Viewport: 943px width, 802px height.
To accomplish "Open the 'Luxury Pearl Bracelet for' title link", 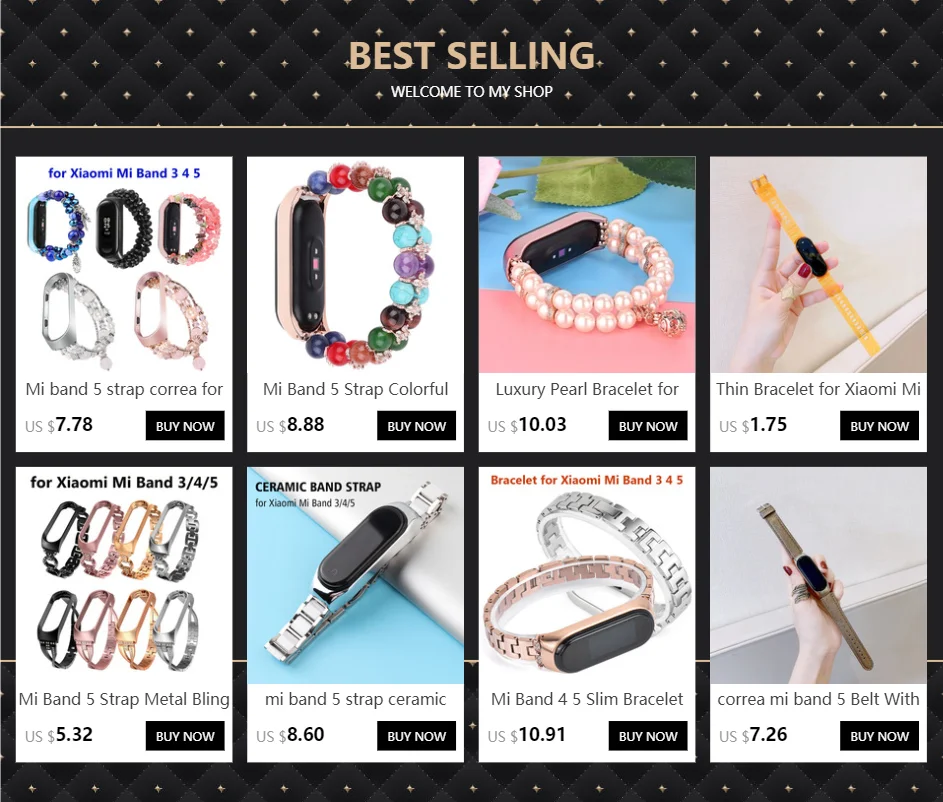I will (587, 389).
